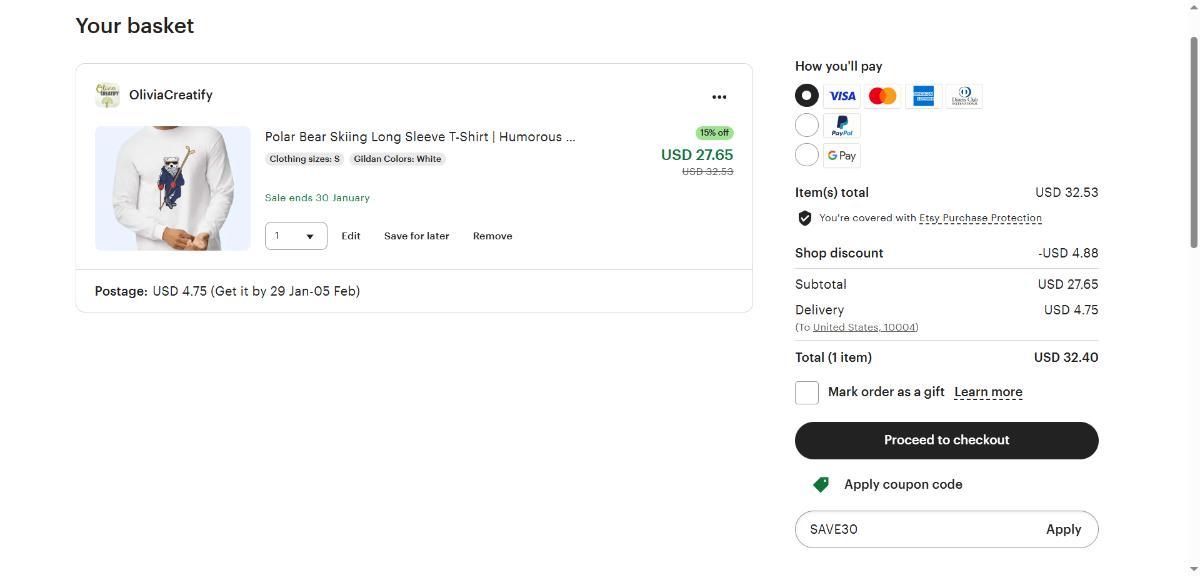
Task: Open the three-dot shop options menu
Action: 719,97
